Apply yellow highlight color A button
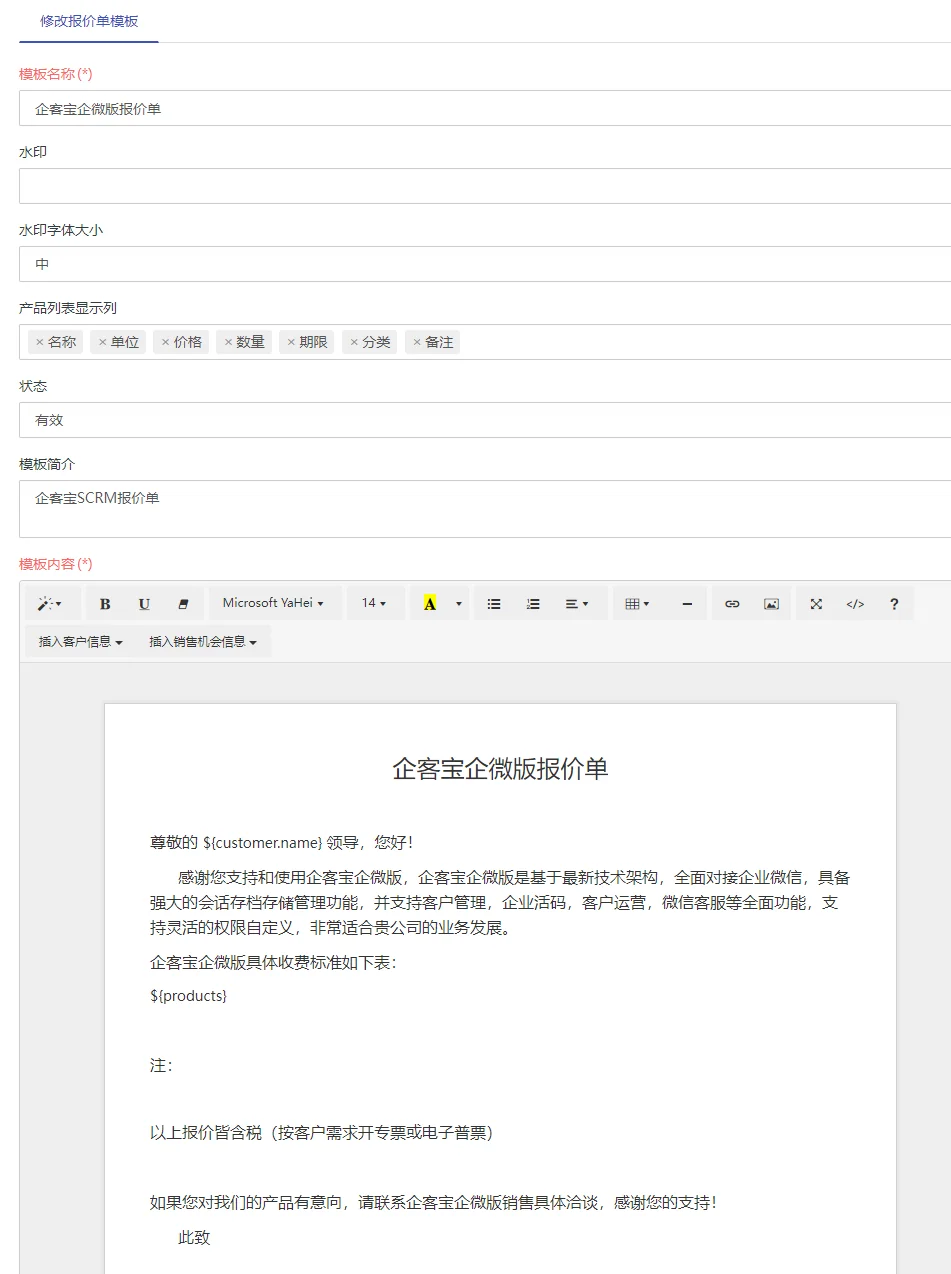The width and height of the screenshot is (951, 1274). [430, 604]
